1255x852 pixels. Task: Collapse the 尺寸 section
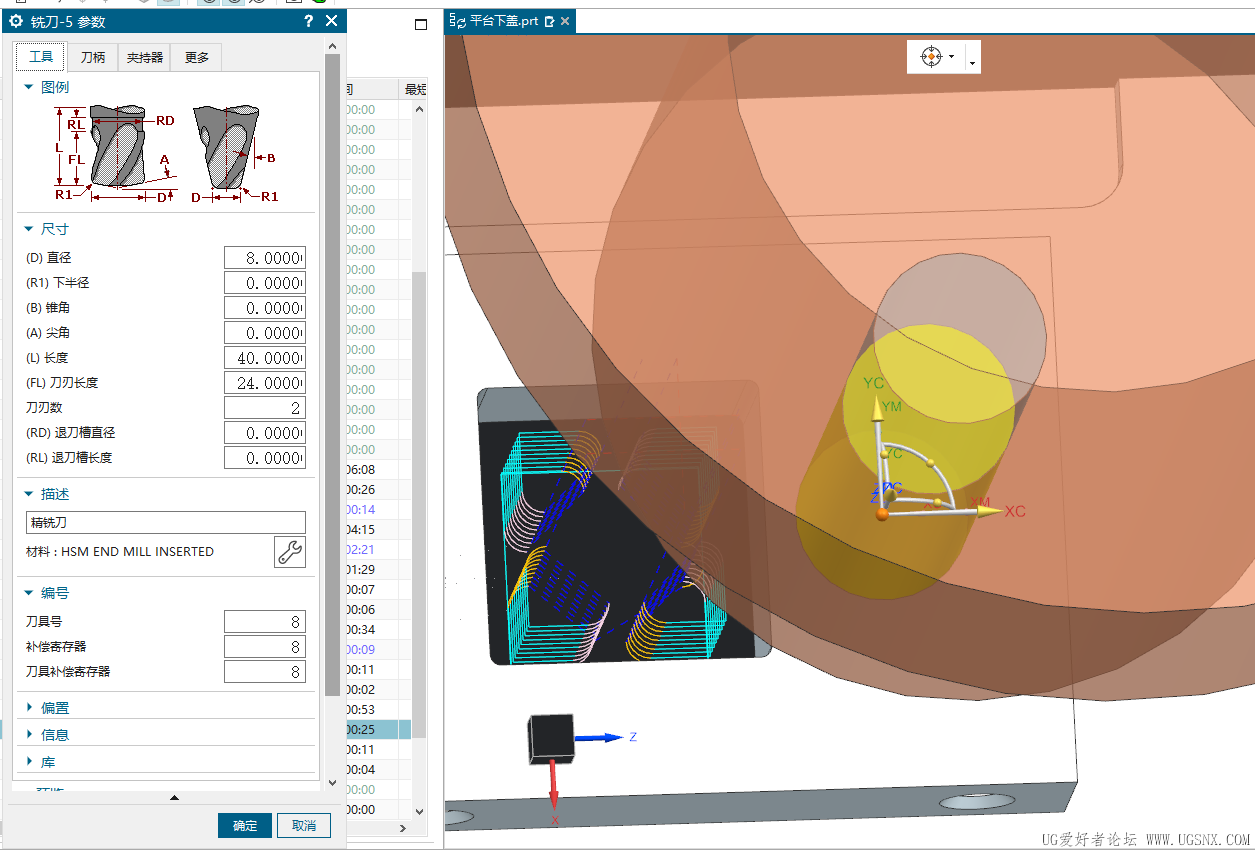(29, 229)
